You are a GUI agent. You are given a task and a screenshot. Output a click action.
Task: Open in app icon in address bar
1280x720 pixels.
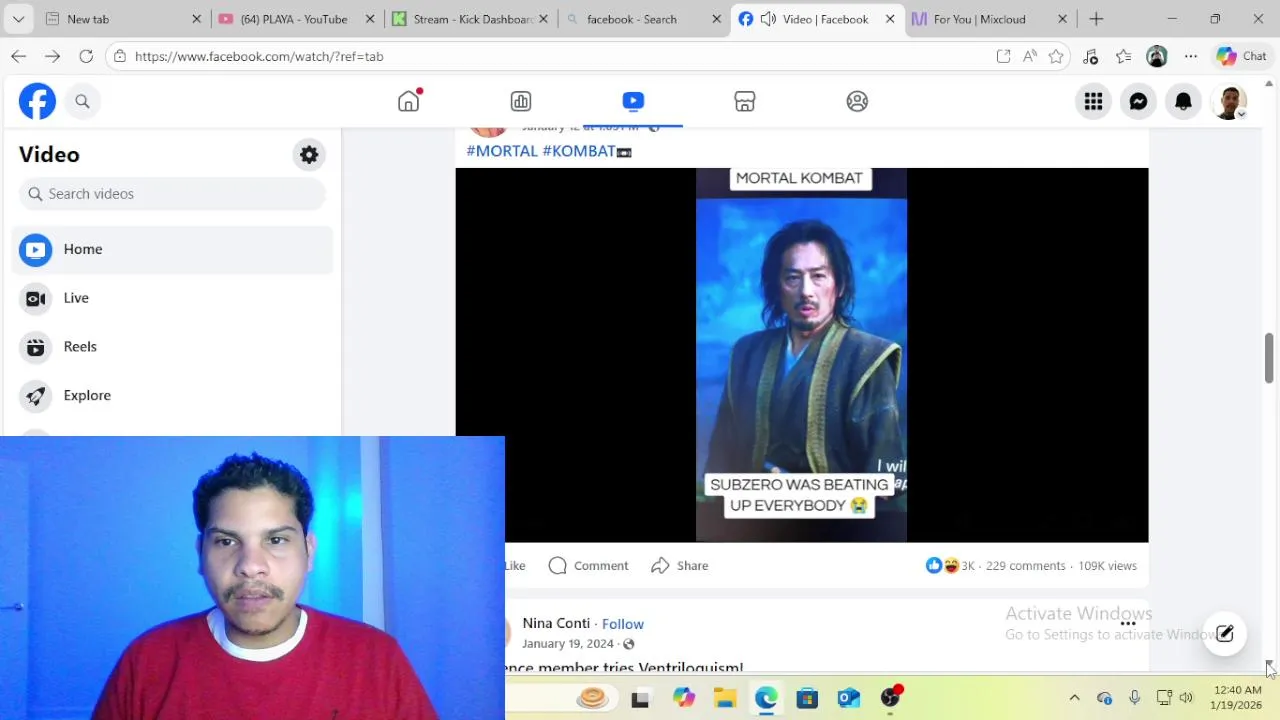click(1003, 57)
